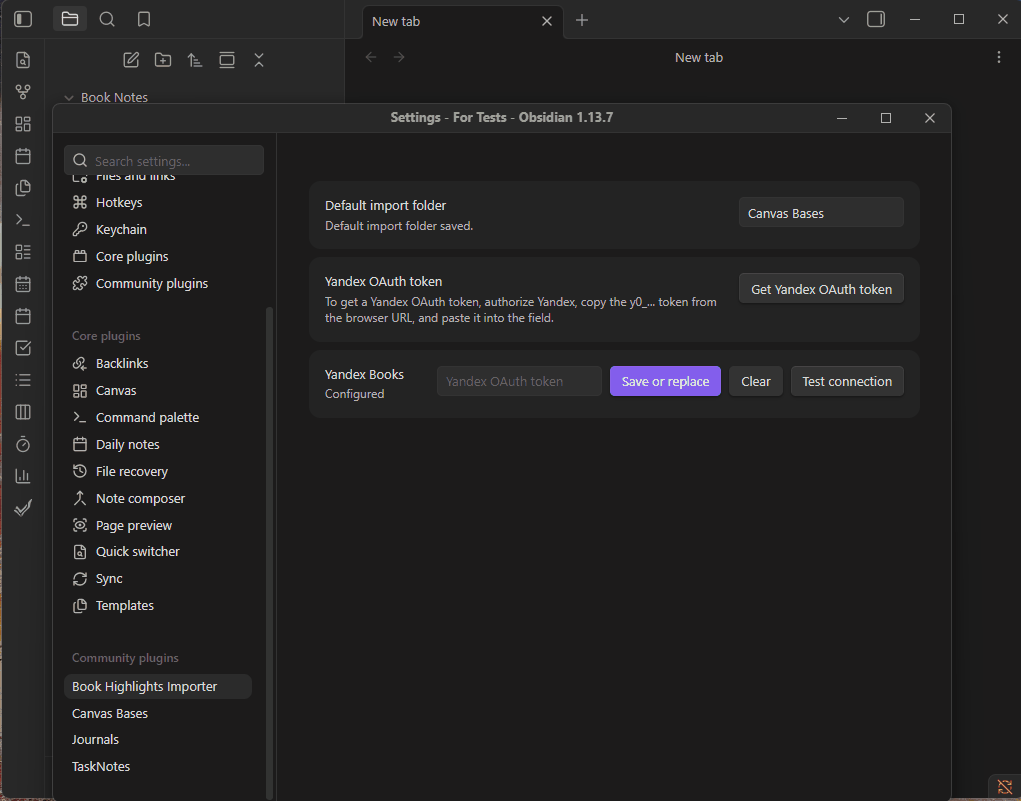This screenshot has height=801, width=1021.
Task: Open quick switcher ribbon icon
Action: (x=23, y=60)
